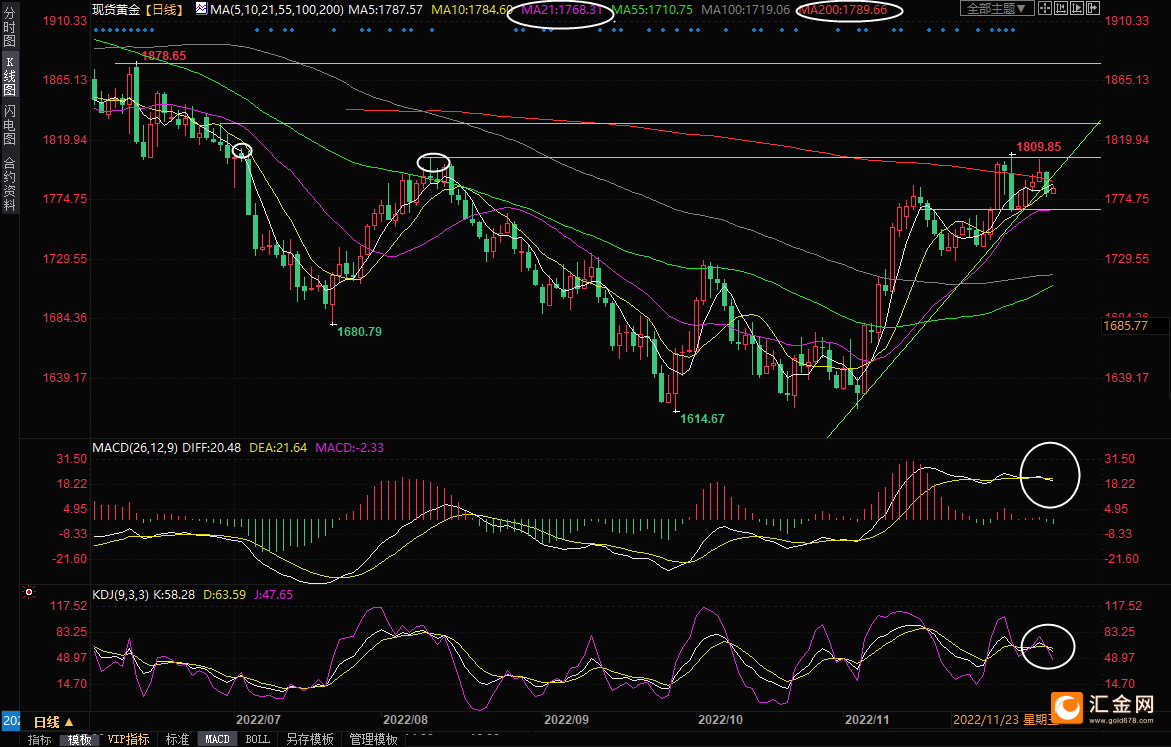The width and height of the screenshot is (1171, 747).
Task: Click the 另存模板 button
Action: [309, 740]
